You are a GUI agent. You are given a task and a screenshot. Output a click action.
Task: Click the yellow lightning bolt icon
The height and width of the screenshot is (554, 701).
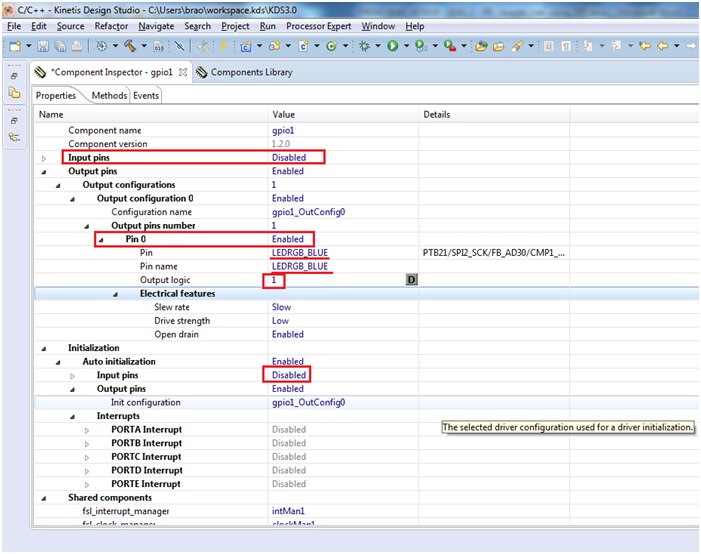click(x=224, y=46)
